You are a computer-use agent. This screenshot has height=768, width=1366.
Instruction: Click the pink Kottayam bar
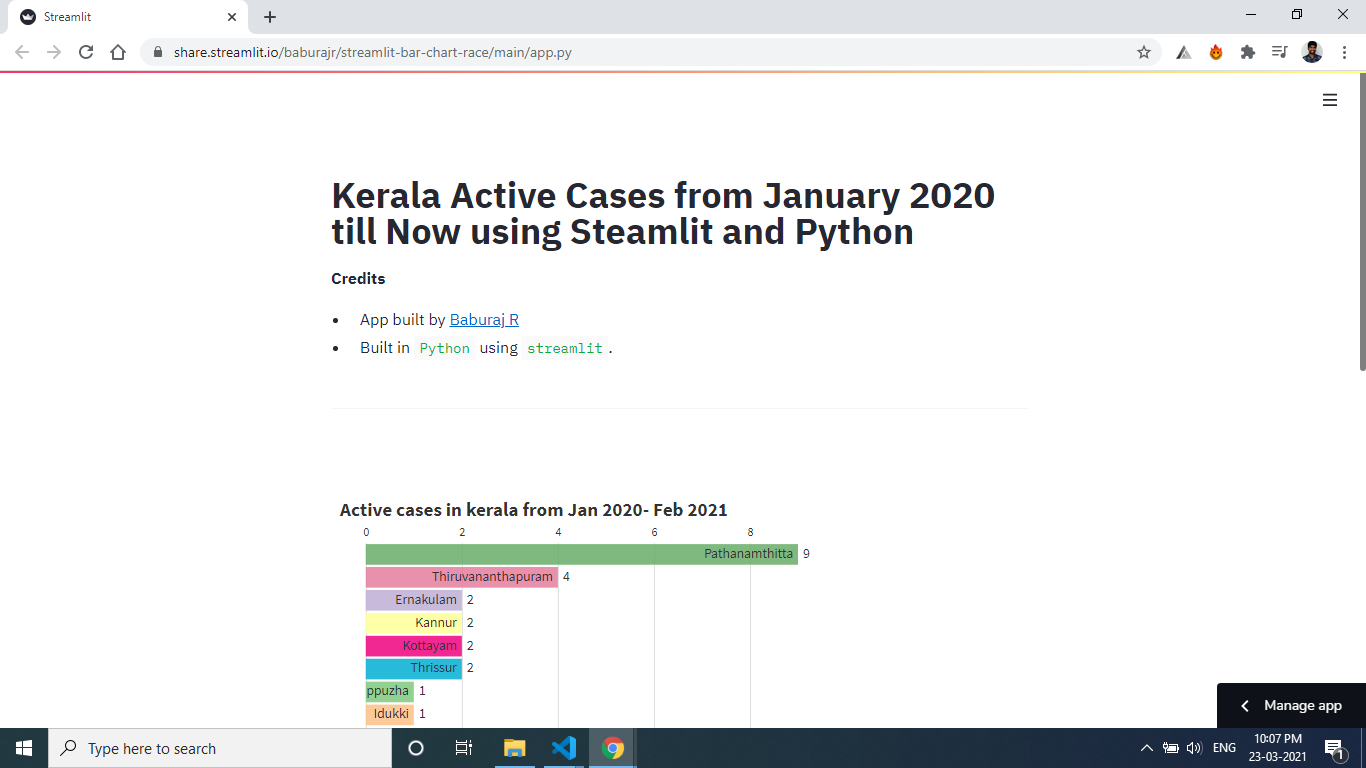click(414, 646)
